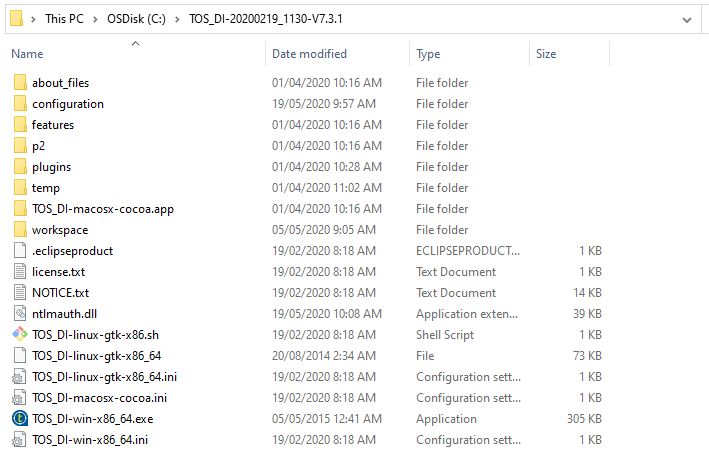Open the address bar history dropdown
The image size is (709, 464).
(x=687, y=19)
